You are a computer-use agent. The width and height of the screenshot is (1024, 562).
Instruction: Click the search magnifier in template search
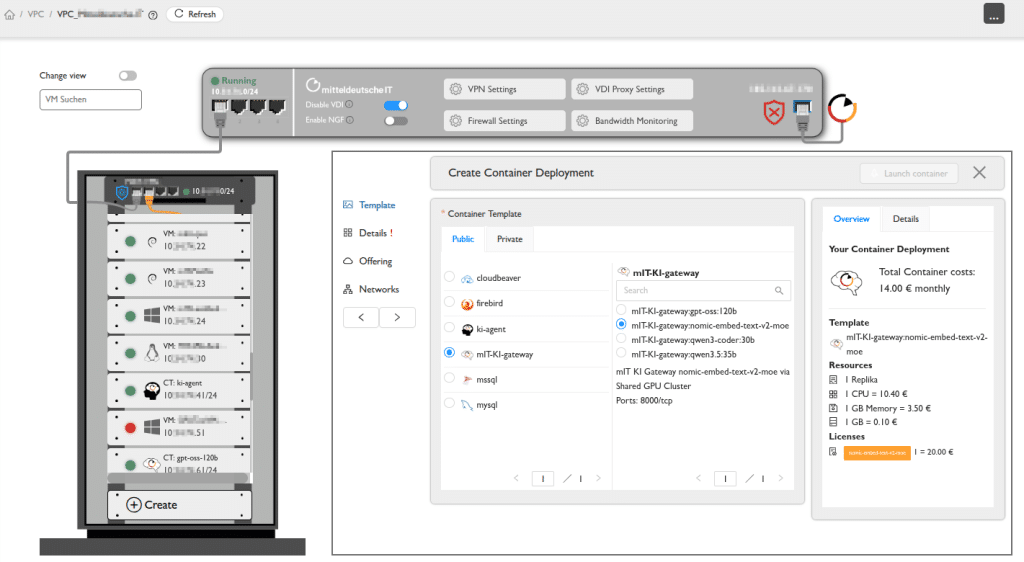point(778,291)
